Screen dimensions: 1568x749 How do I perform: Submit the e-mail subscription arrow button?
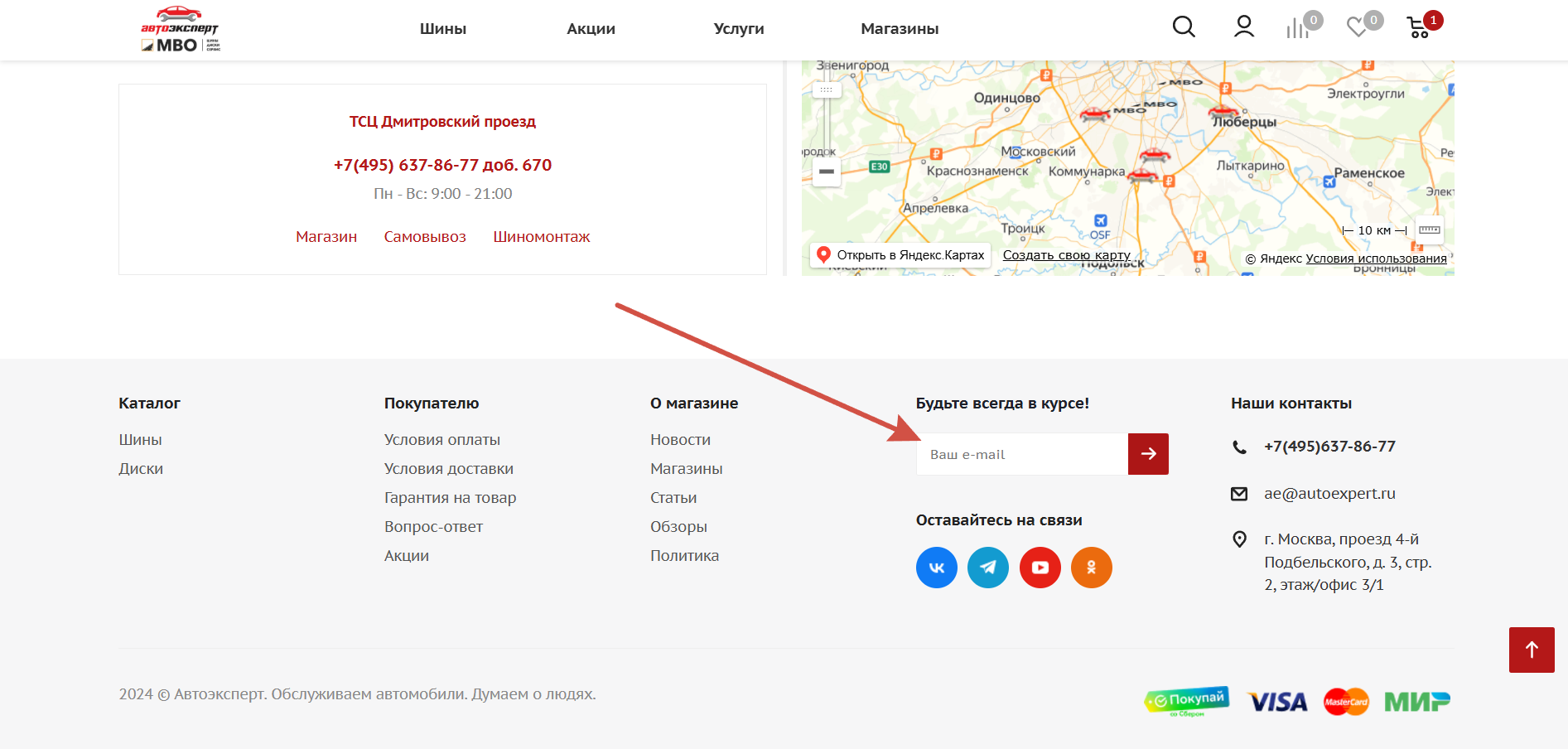(1148, 454)
